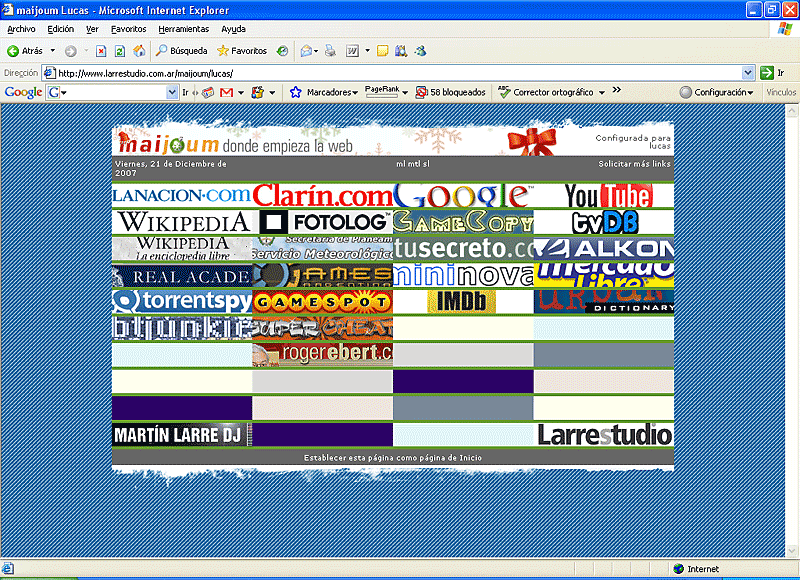This screenshot has height=580, width=800.
Task: Click the Gmail icon in Google toolbar
Action: (226, 92)
